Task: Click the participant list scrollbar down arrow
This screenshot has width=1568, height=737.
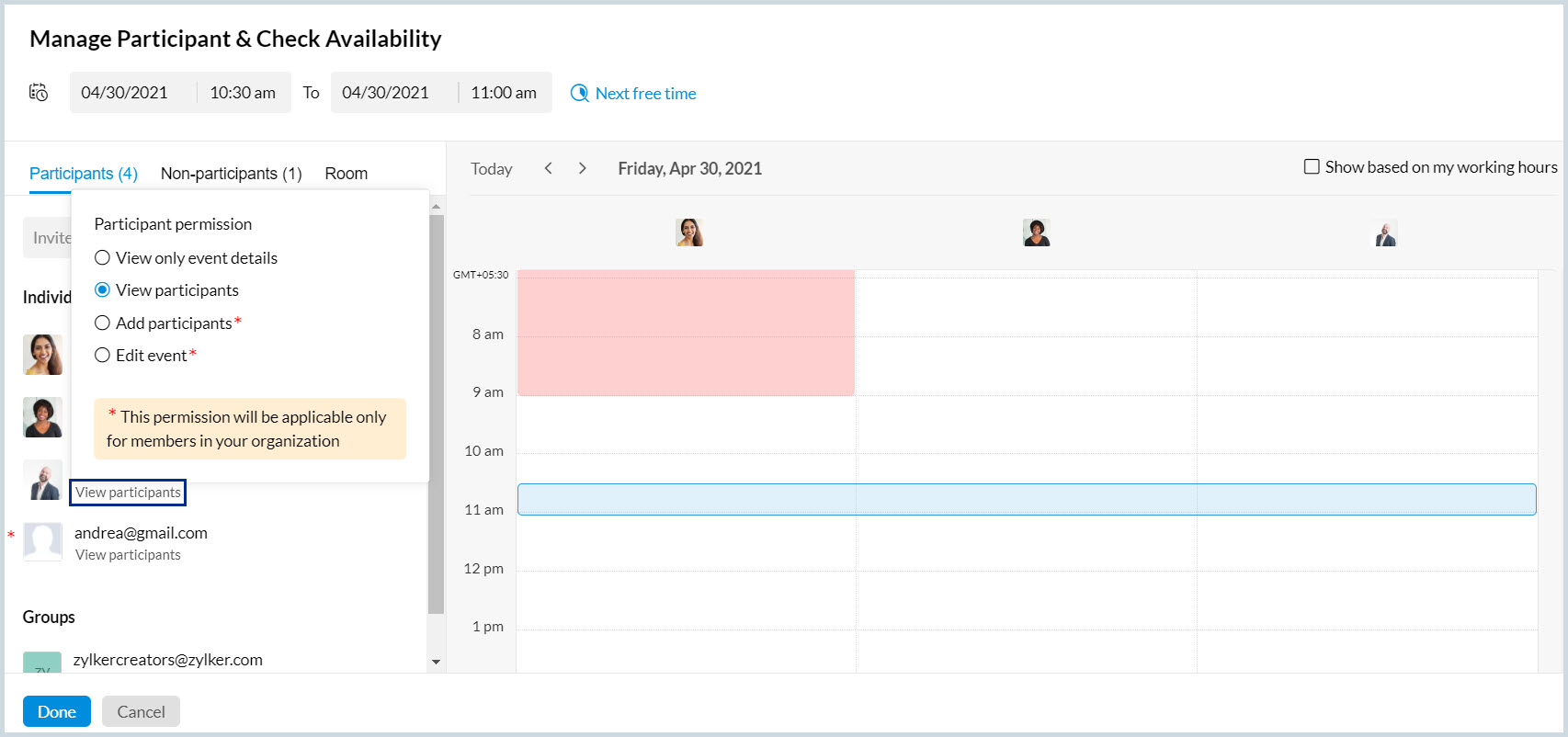Action: (436, 662)
